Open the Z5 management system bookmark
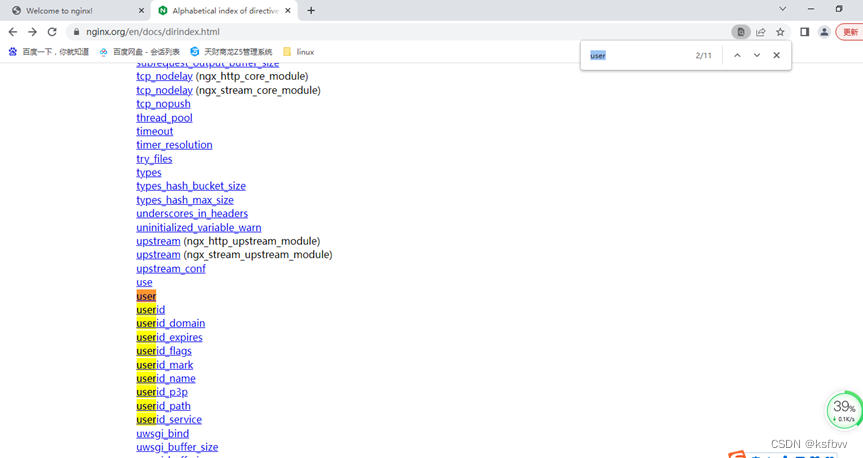Viewport: 863px width, 458px height. point(231,52)
